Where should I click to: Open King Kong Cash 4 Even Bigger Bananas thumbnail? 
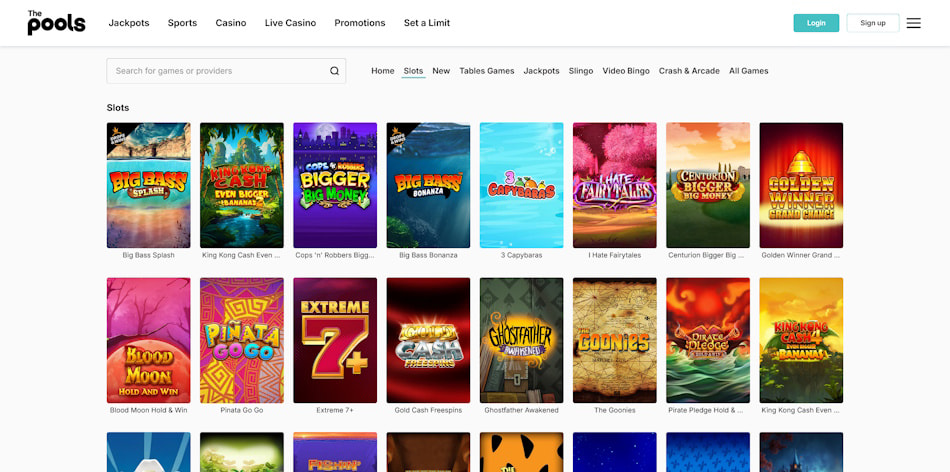pos(801,341)
